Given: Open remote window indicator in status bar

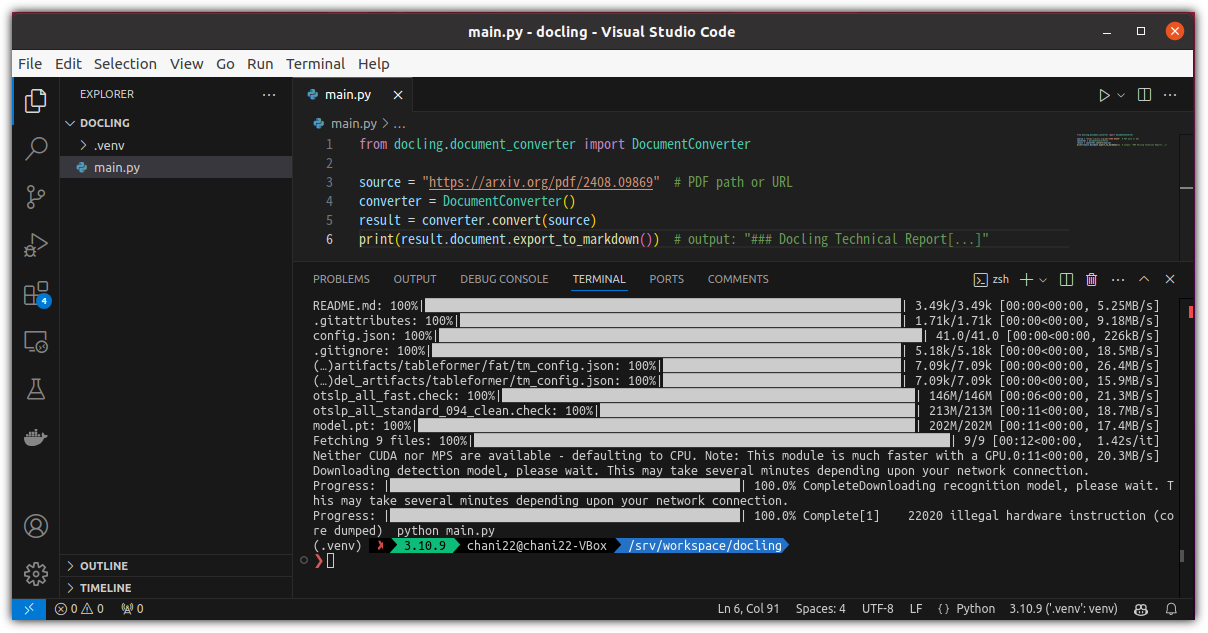Looking at the screenshot, I should tap(29, 608).
